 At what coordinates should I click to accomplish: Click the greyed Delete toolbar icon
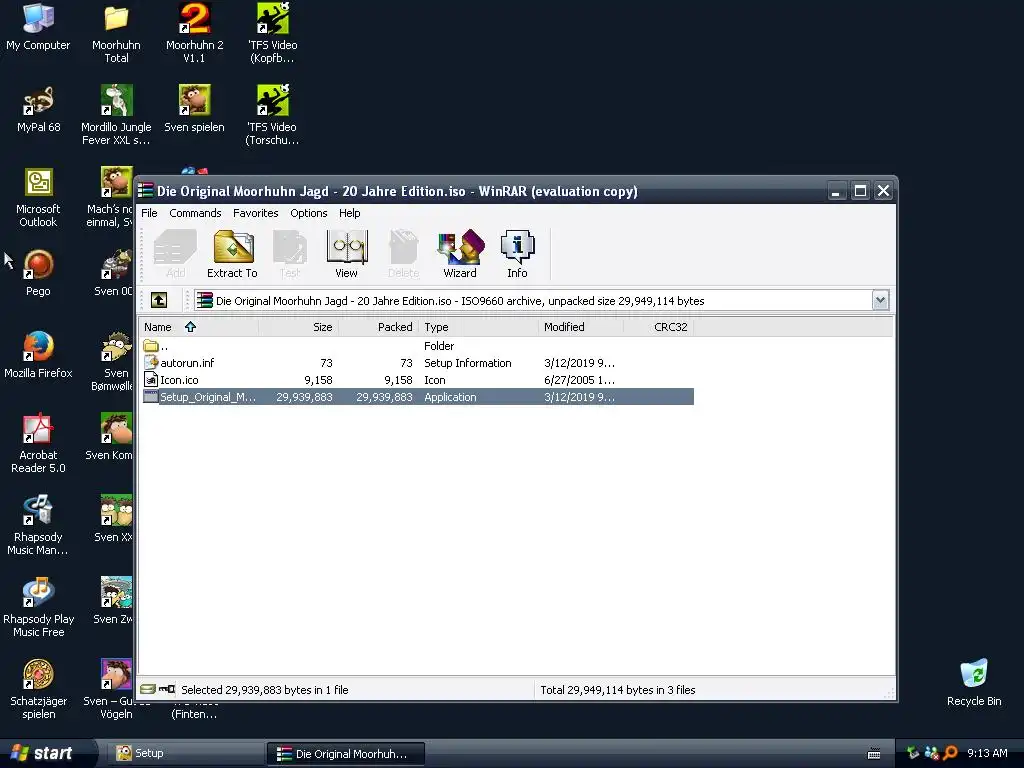point(403,254)
